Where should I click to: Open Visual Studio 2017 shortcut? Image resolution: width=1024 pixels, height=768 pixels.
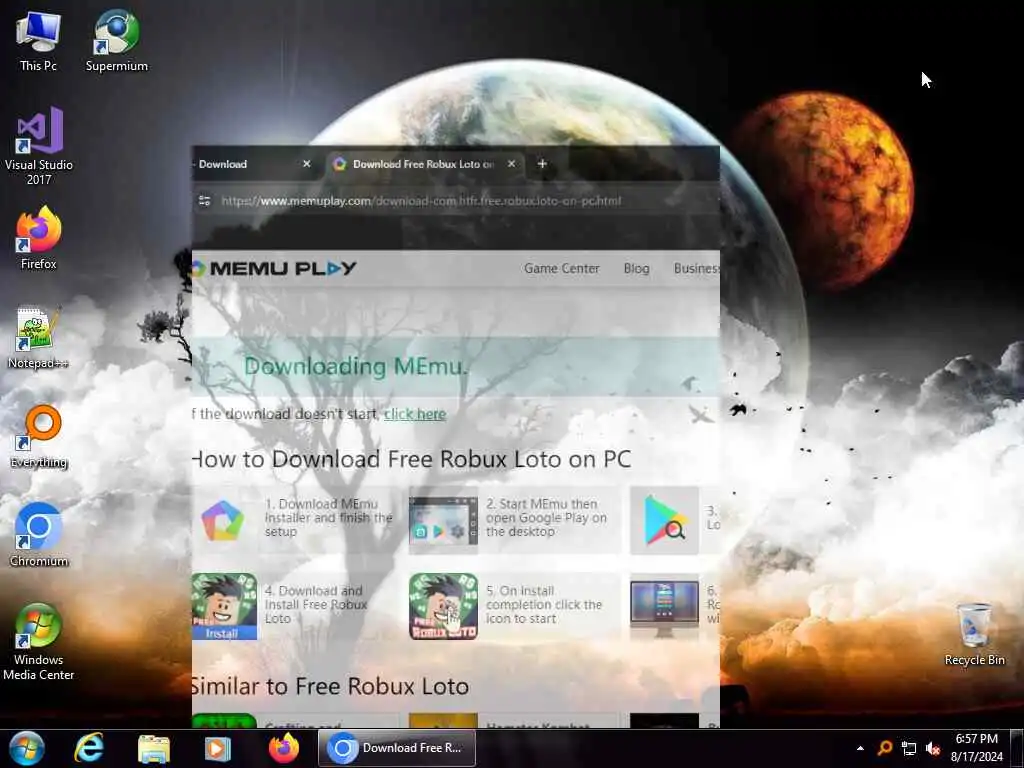coord(39,146)
